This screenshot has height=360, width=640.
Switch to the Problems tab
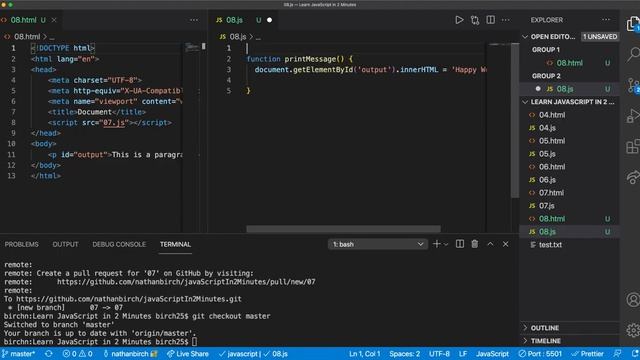click(22, 244)
